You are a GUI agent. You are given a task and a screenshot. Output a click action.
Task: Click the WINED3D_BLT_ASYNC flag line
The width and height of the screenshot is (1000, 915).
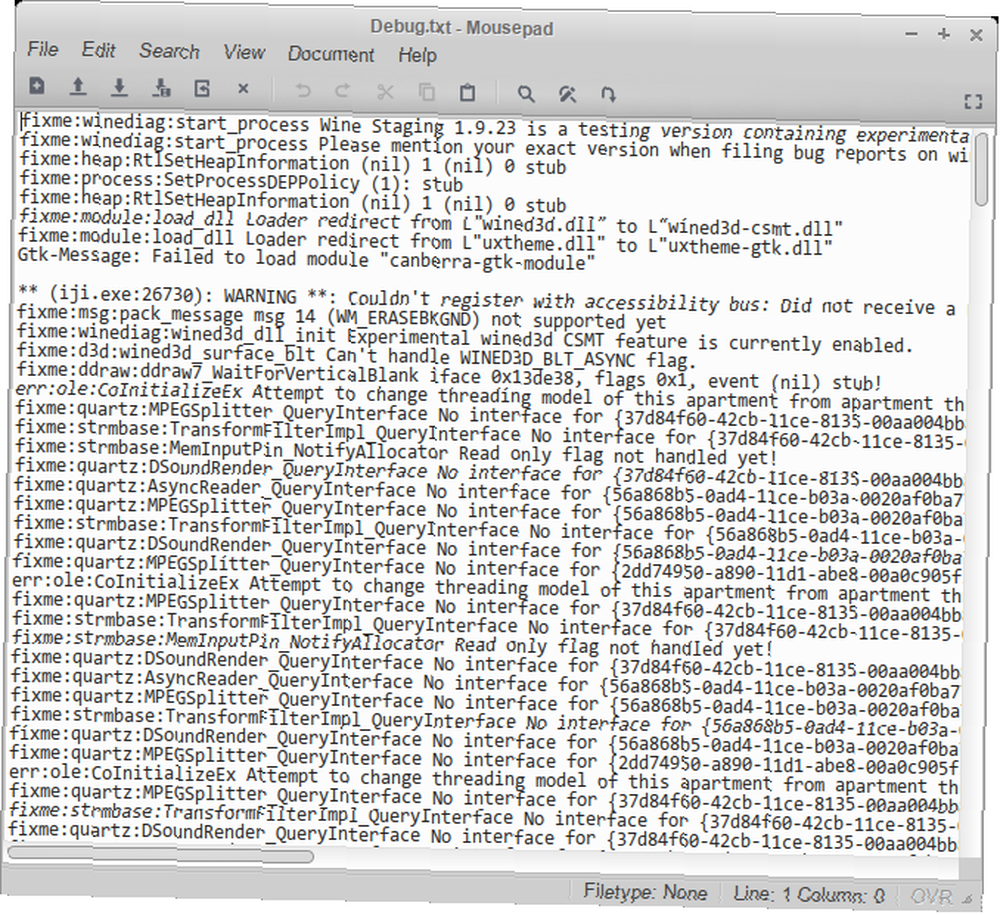point(356,358)
